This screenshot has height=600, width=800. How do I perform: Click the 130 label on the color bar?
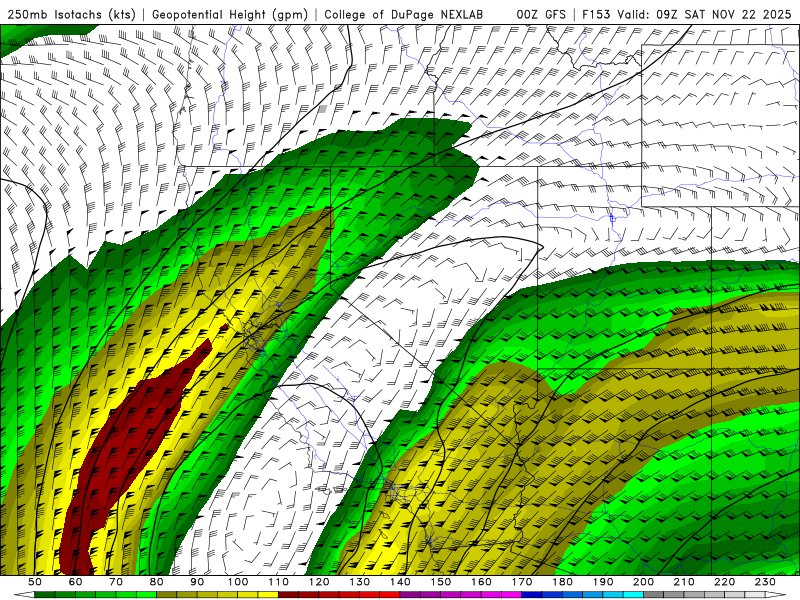pyautogui.click(x=360, y=582)
